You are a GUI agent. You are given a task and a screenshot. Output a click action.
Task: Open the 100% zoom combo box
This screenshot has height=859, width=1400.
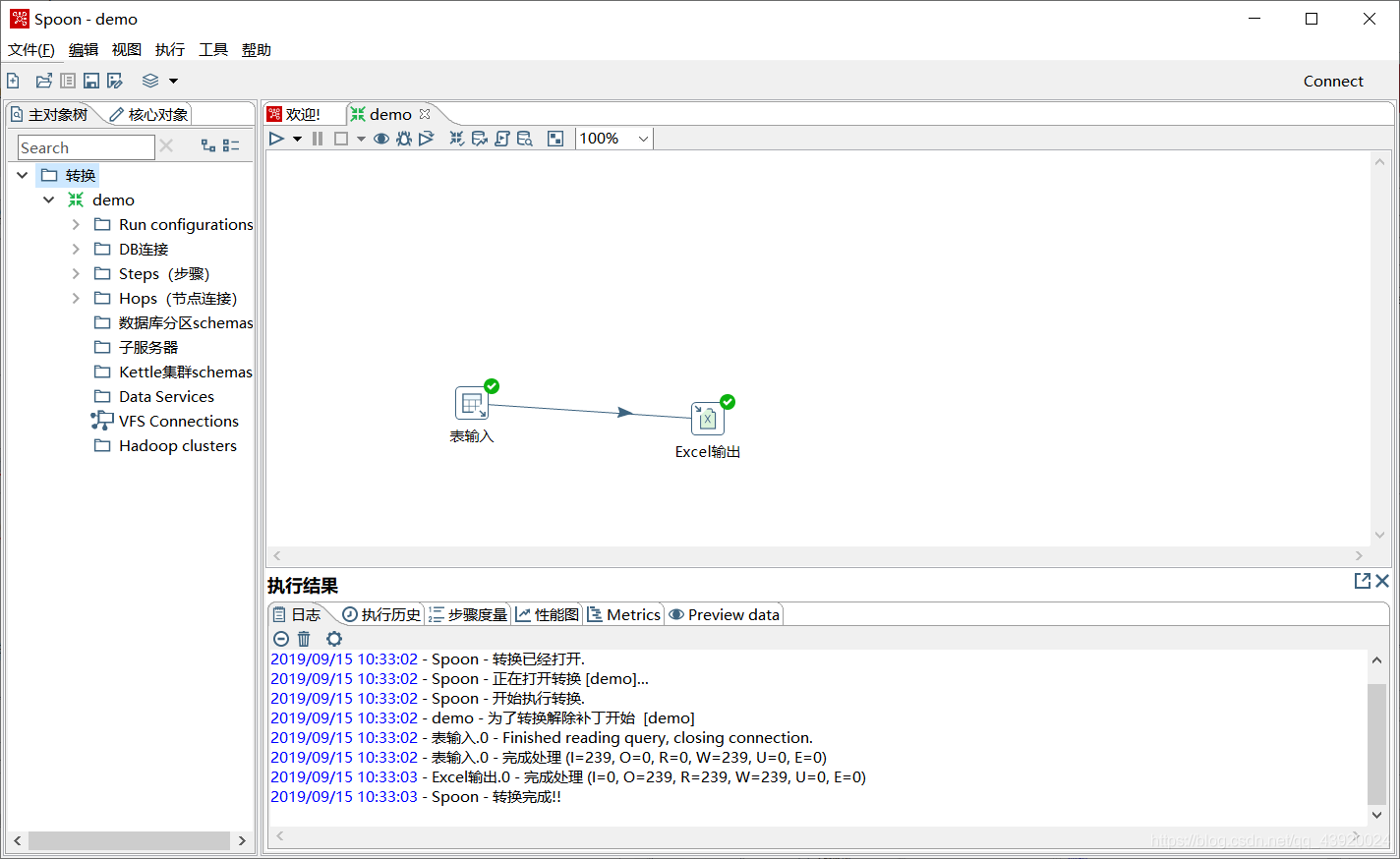tap(613, 139)
